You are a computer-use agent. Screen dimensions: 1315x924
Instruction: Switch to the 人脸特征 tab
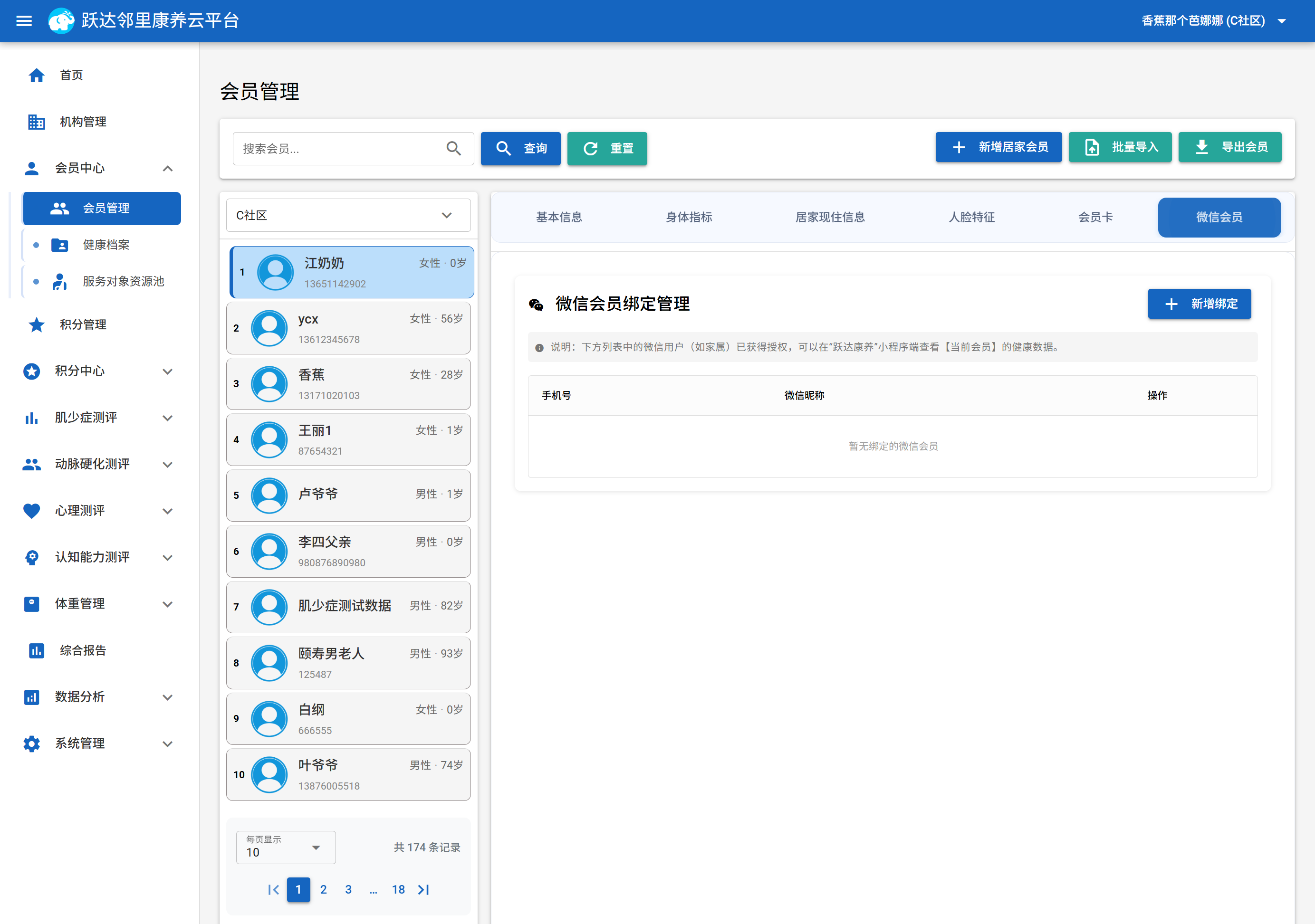tap(971, 218)
